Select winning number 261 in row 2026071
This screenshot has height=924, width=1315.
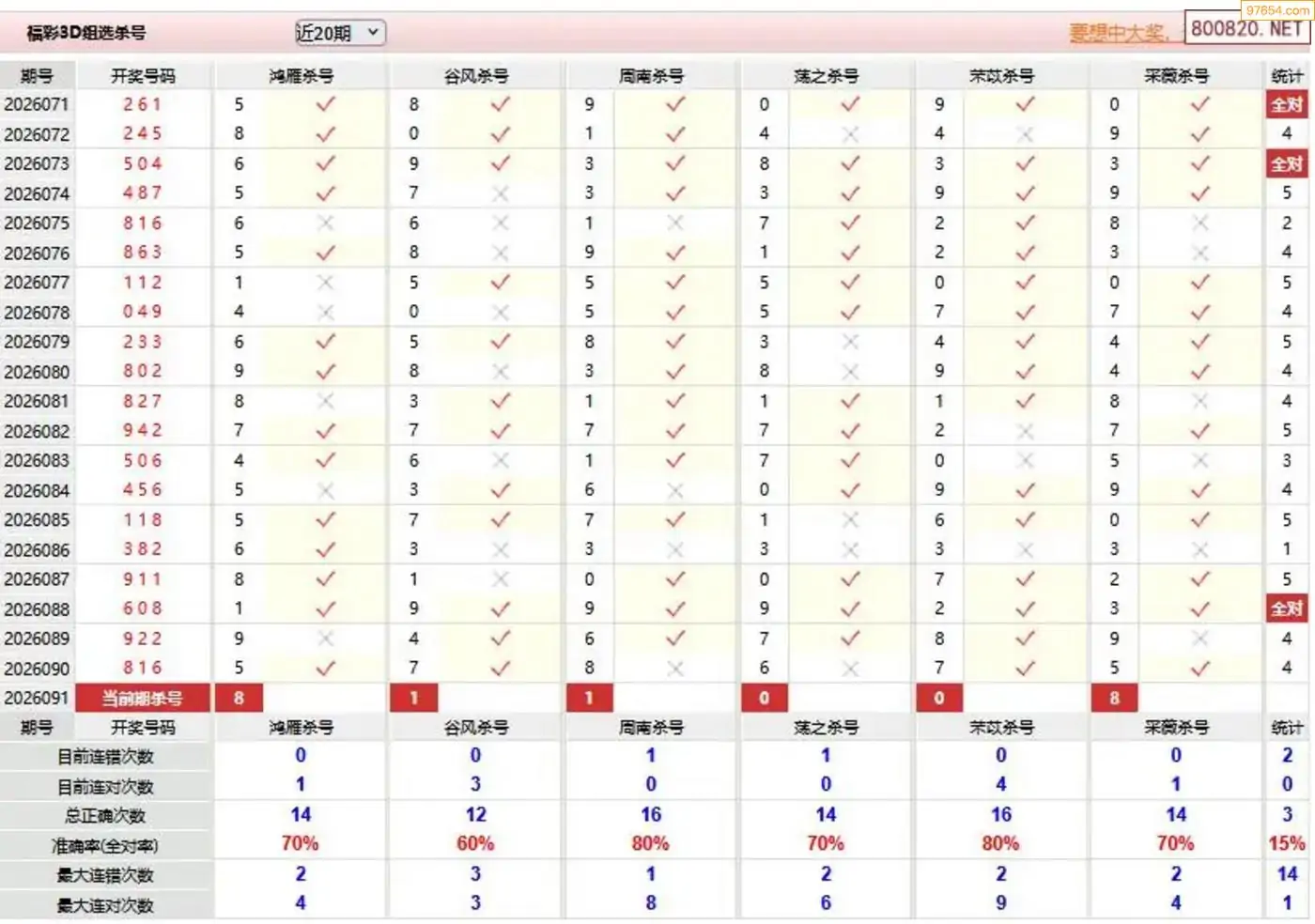pos(143,104)
